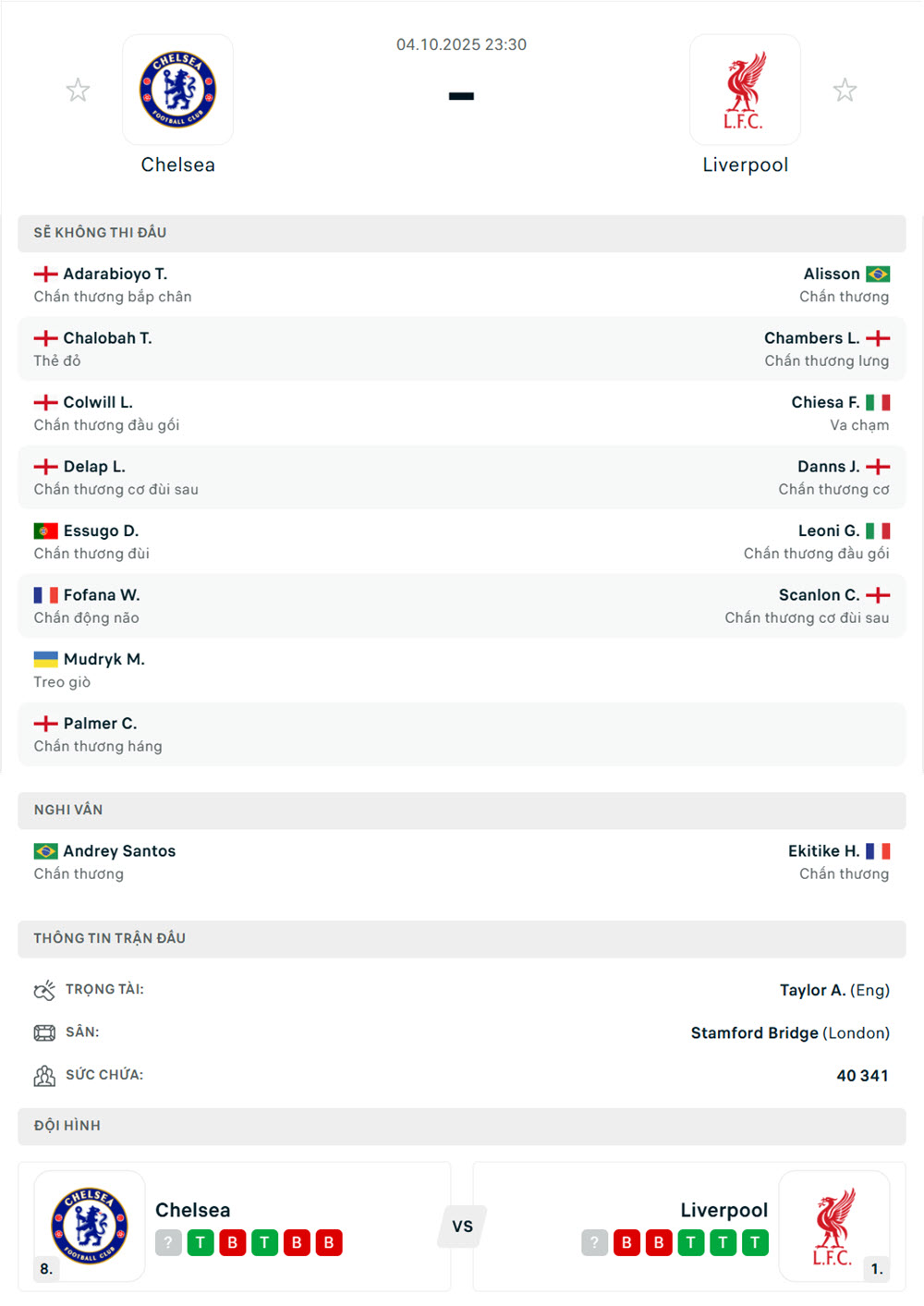The width and height of the screenshot is (924, 1306).
Task: Click the Liverpool logo in the ĐỘI HÌNH section
Action: [833, 1226]
